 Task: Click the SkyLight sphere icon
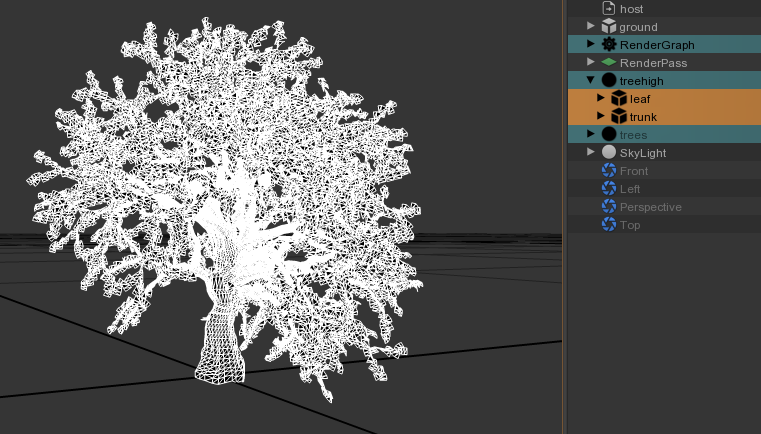pyautogui.click(x=608, y=153)
